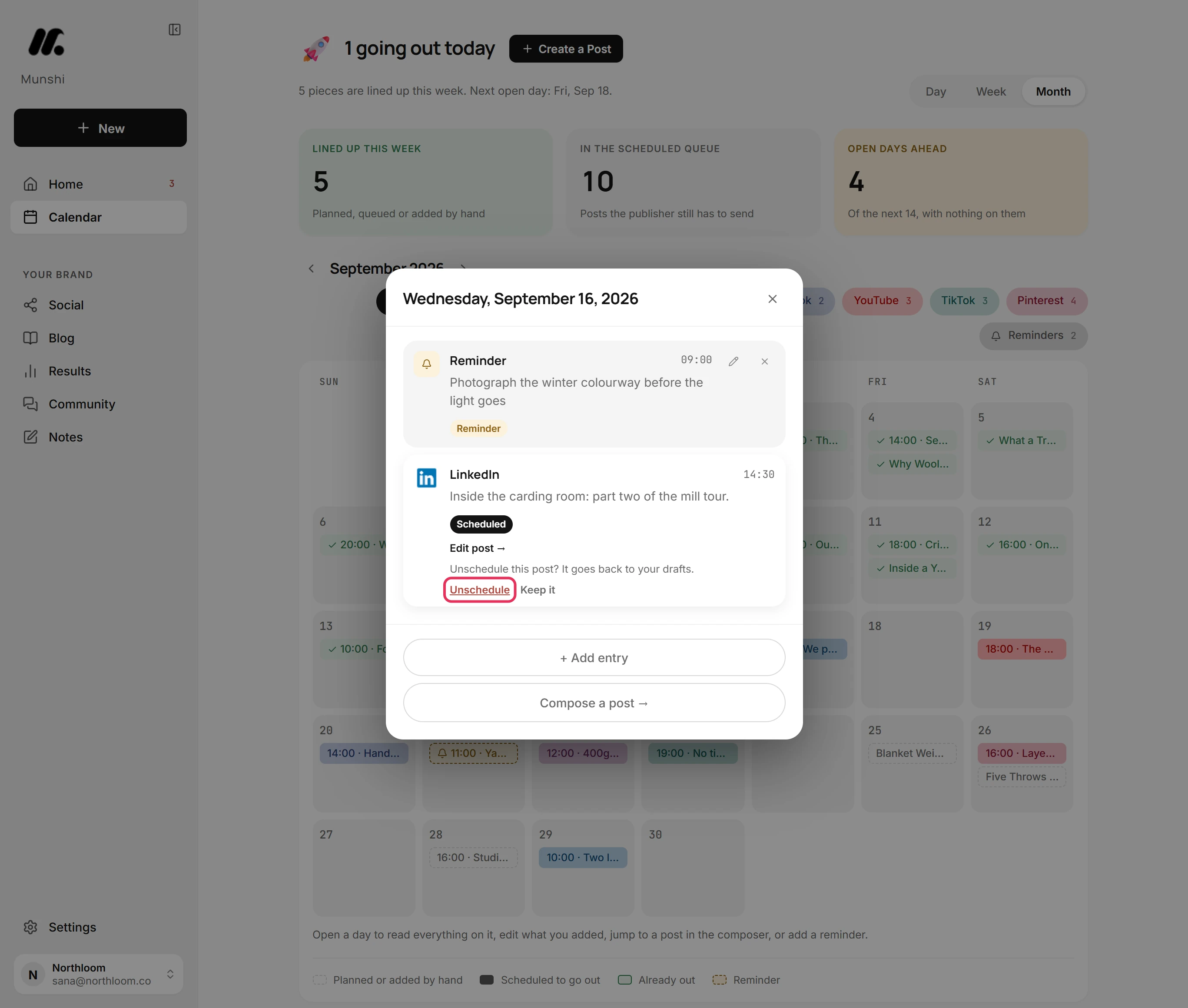Switch to Day view
This screenshot has width=1188, height=1008.
tap(936, 91)
